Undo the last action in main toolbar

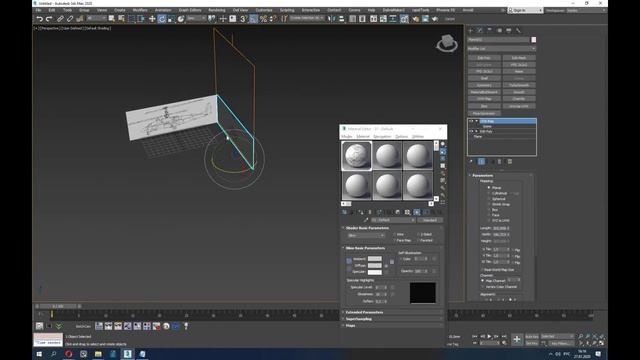39,19
